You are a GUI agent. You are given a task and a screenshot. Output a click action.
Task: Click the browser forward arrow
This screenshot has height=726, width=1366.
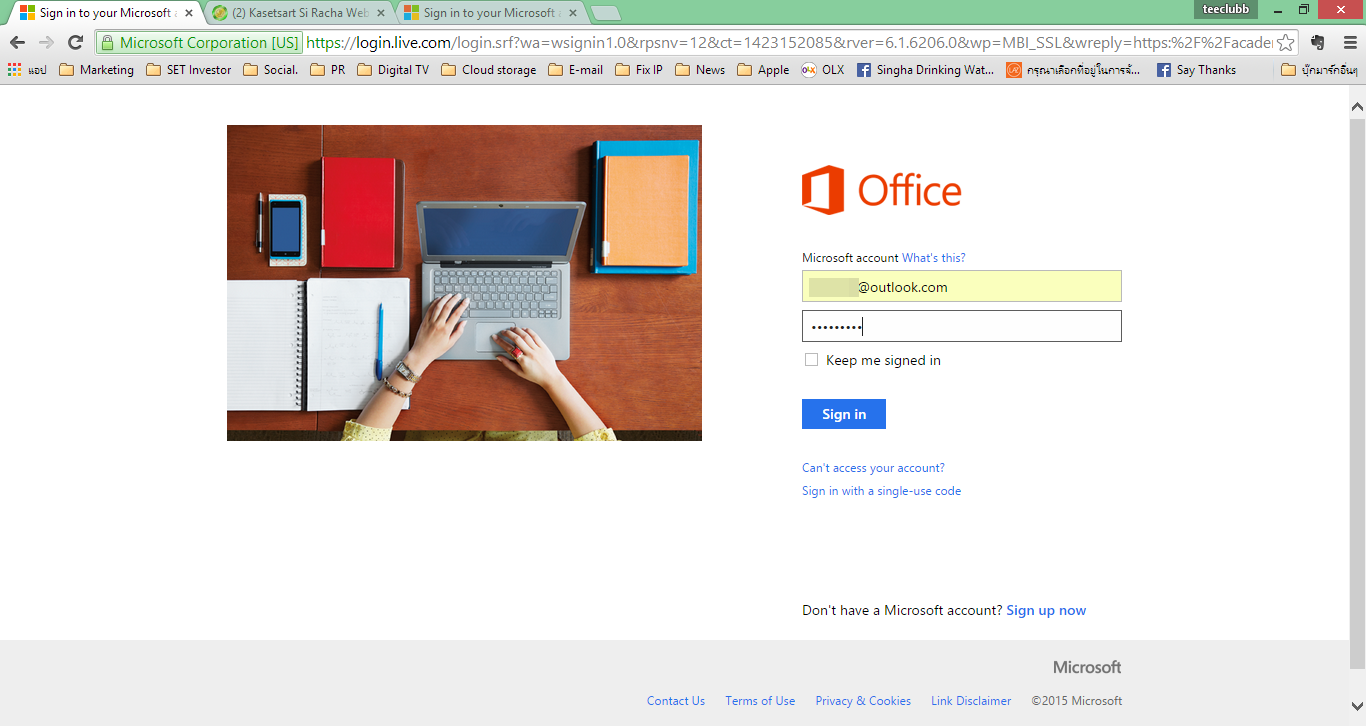click(46, 43)
